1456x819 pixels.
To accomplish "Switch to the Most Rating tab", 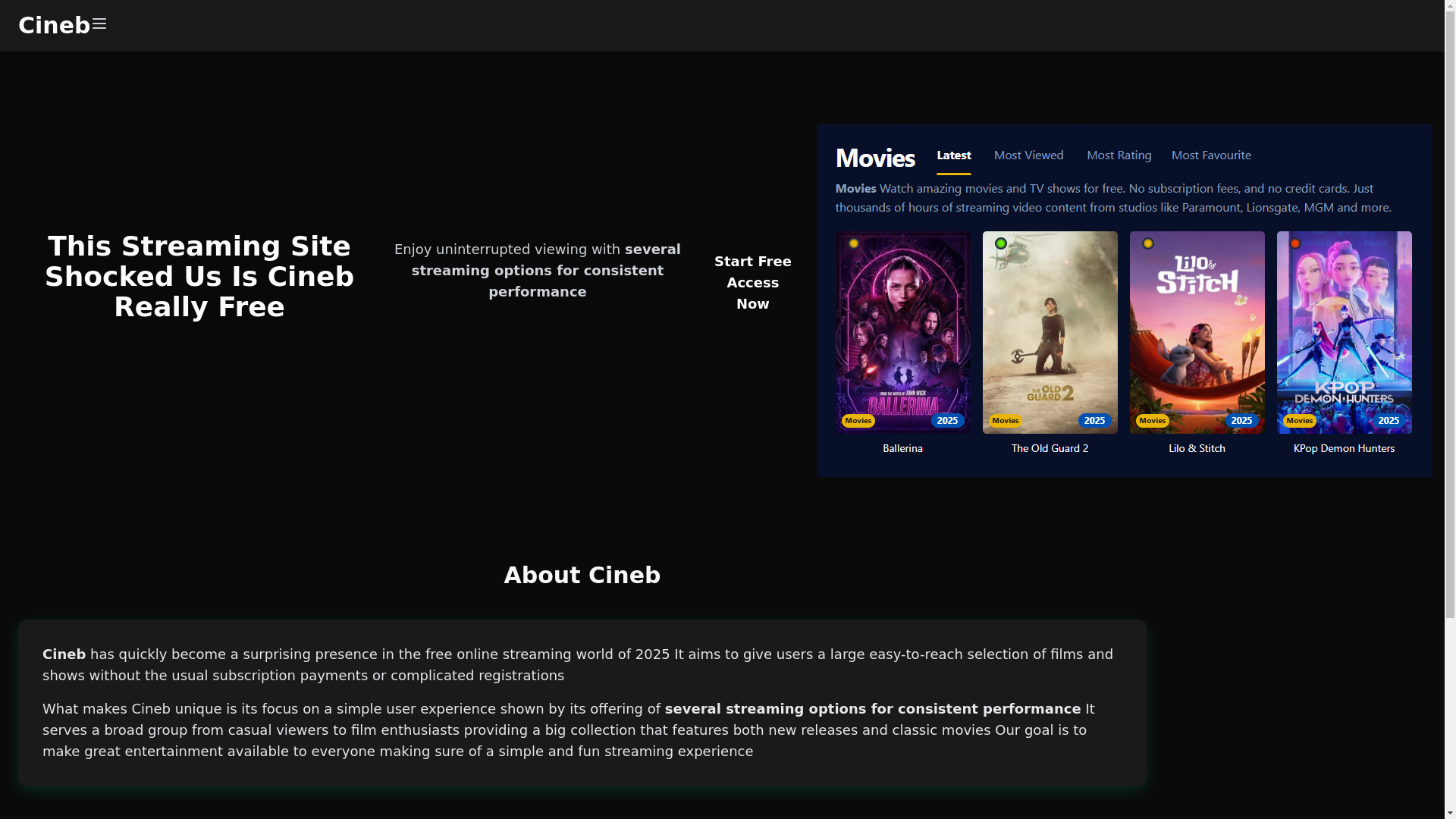I will click(x=1119, y=155).
